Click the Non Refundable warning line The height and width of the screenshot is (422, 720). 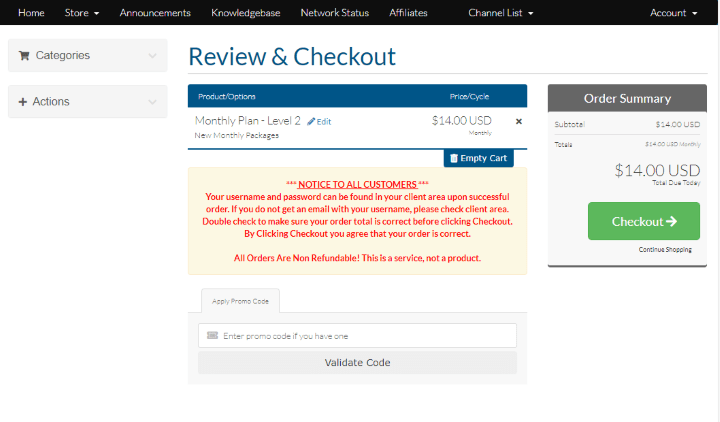[357, 258]
